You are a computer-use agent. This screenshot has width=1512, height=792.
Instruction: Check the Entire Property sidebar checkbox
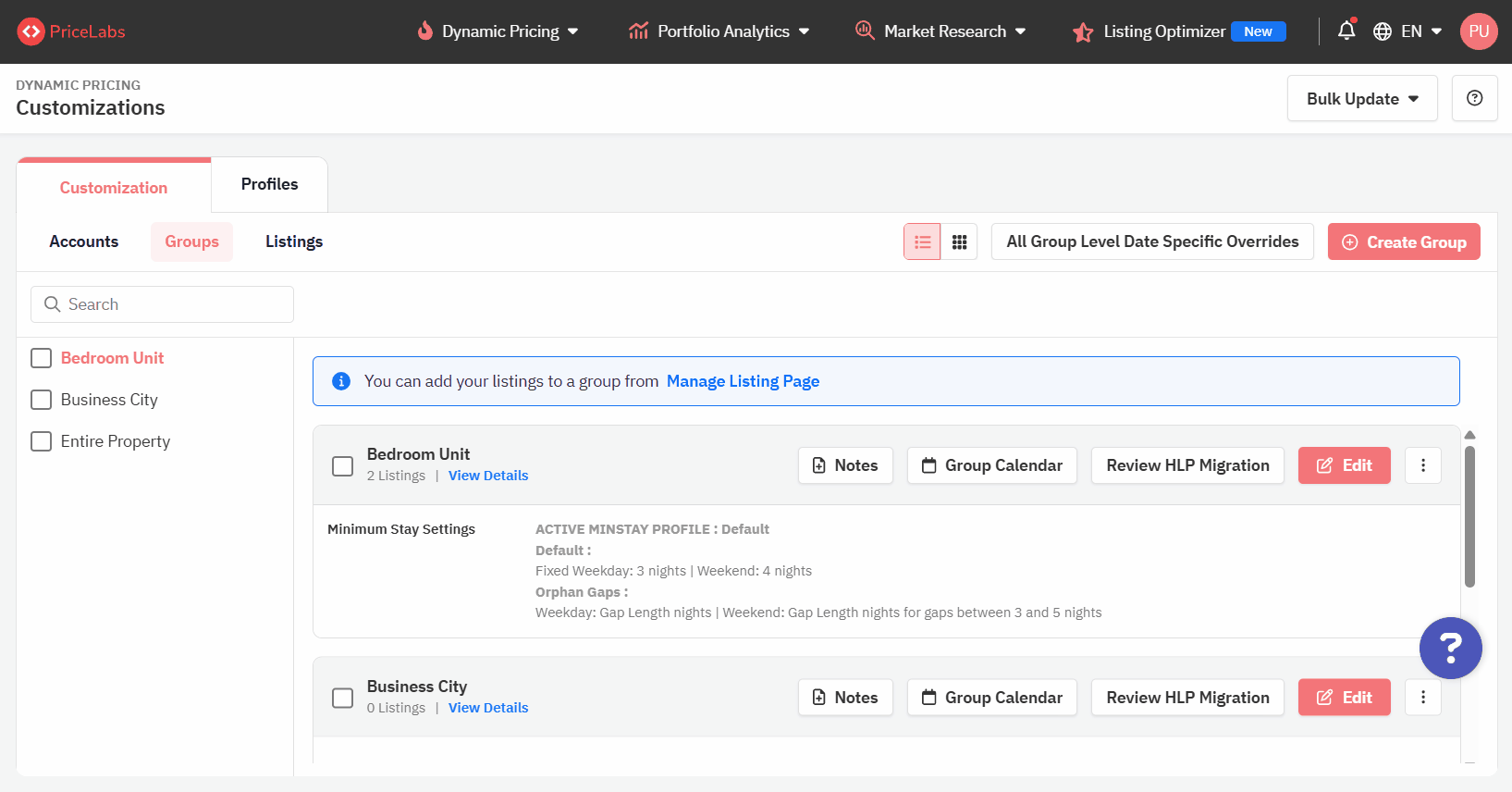tap(42, 441)
